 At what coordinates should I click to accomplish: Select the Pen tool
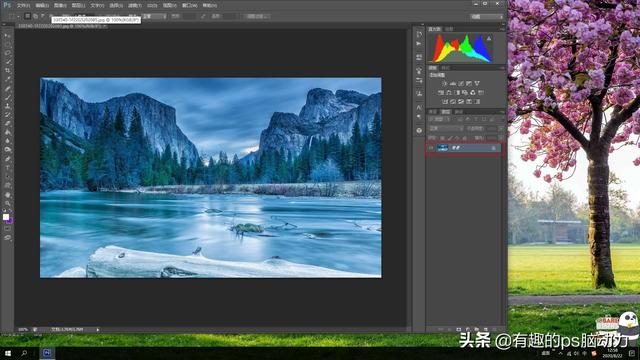(7, 159)
